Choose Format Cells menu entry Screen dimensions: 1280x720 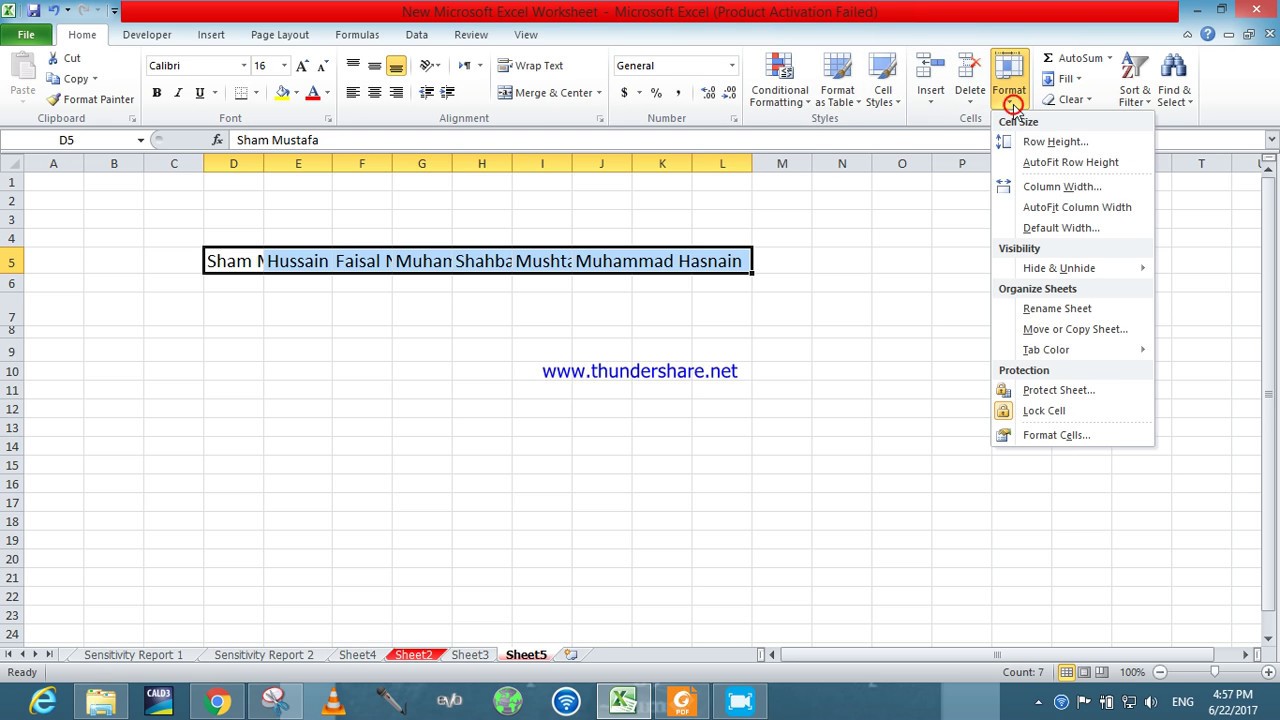click(x=1073, y=435)
